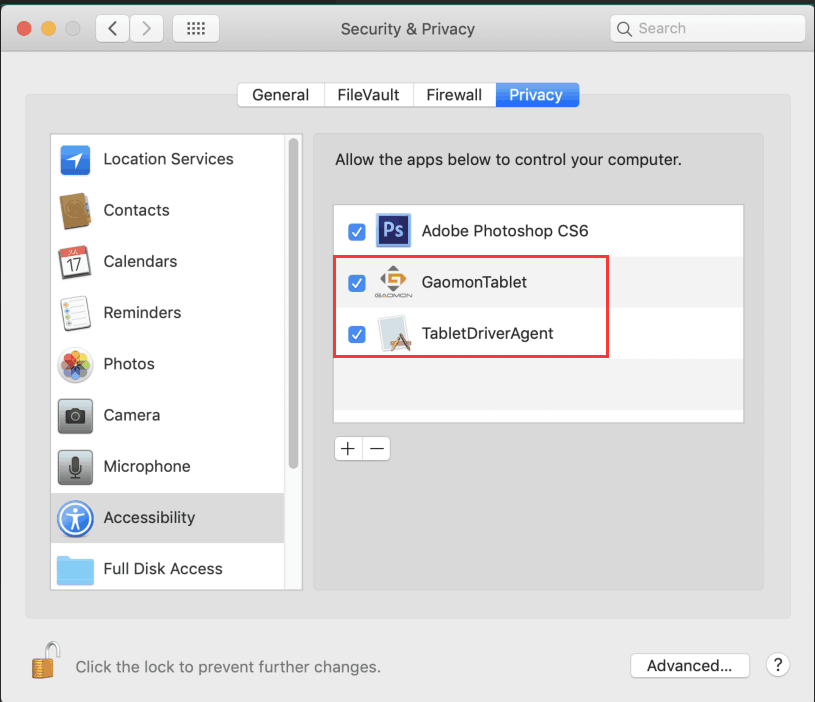Image resolution: width=815 pixels, height=702 pixels.
Task: Open help with the question mark button
Action: point(778,665)
